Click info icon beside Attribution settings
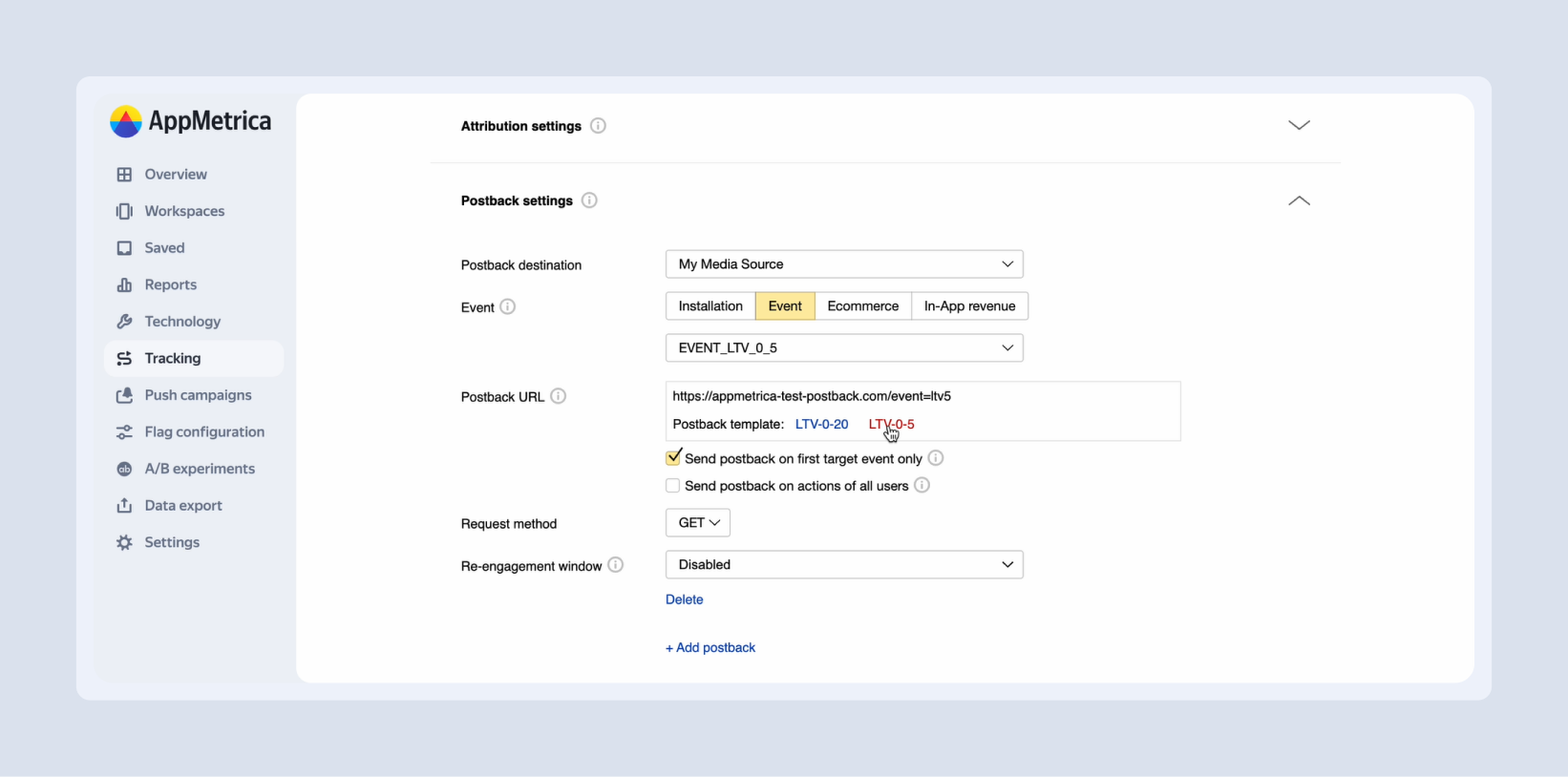1568x777 pixels. click(598, 126)
